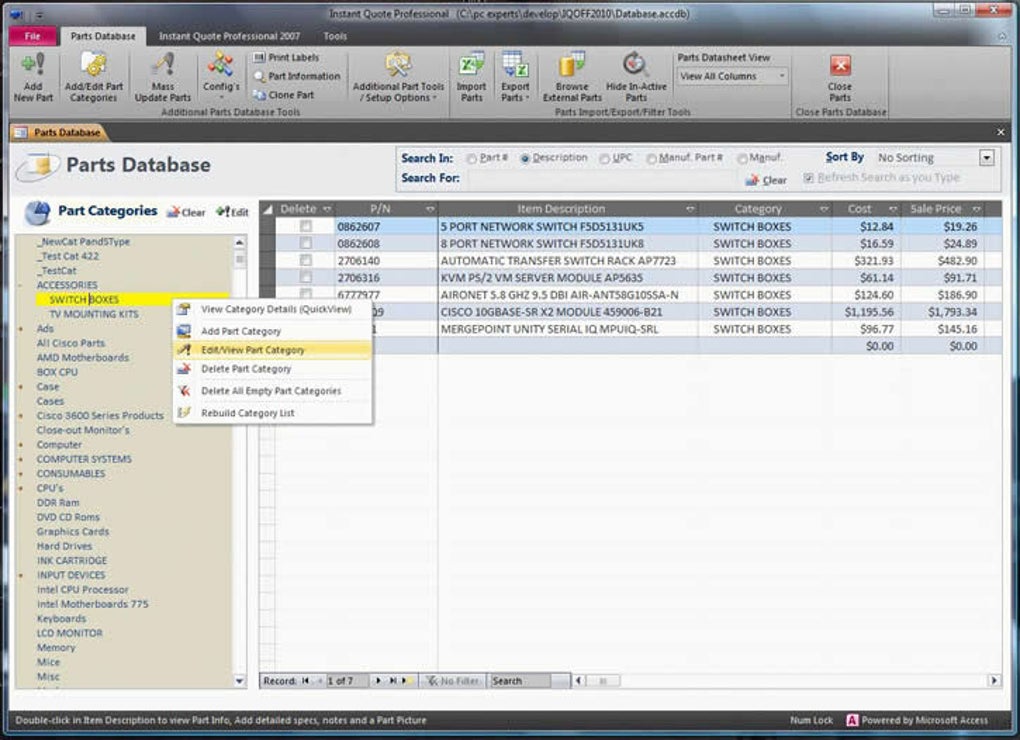Image resolution: width=1020 pixels, height=740 pixels.
Task: Open the Cost column filter arrow
Action: (893, 209)
